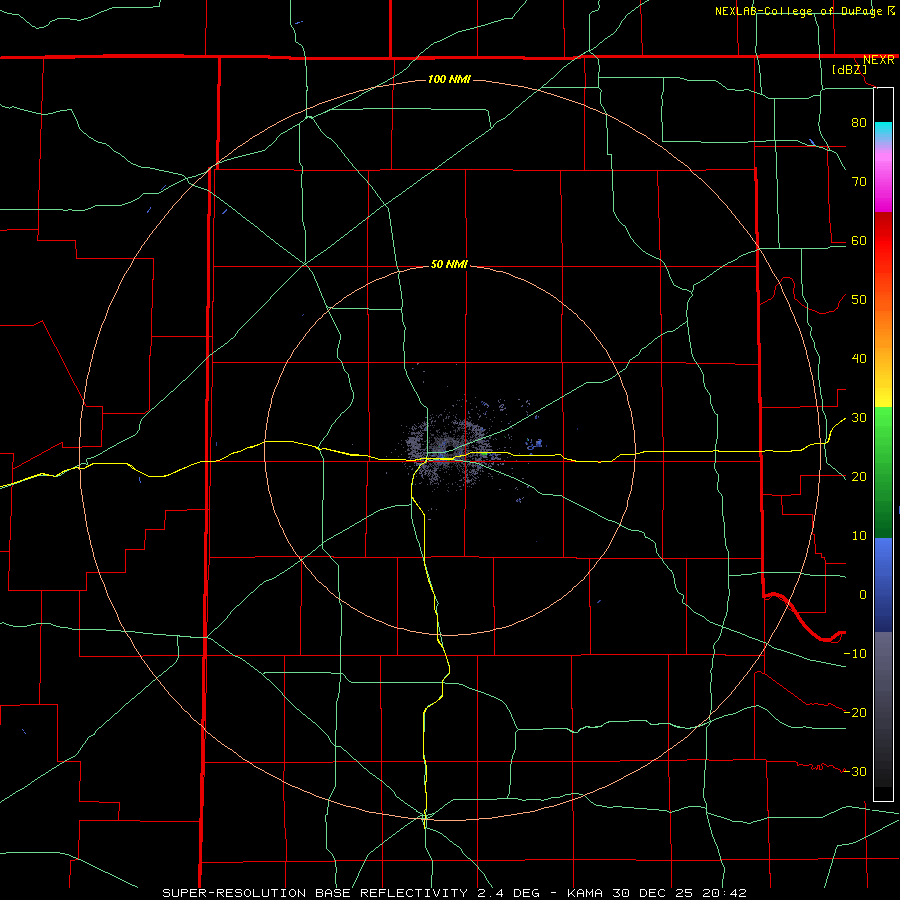Click the blue segment of reflectivity color bar
Image resolution: width=900 pixels, height=900 pixels.
[x=883, y=584]
